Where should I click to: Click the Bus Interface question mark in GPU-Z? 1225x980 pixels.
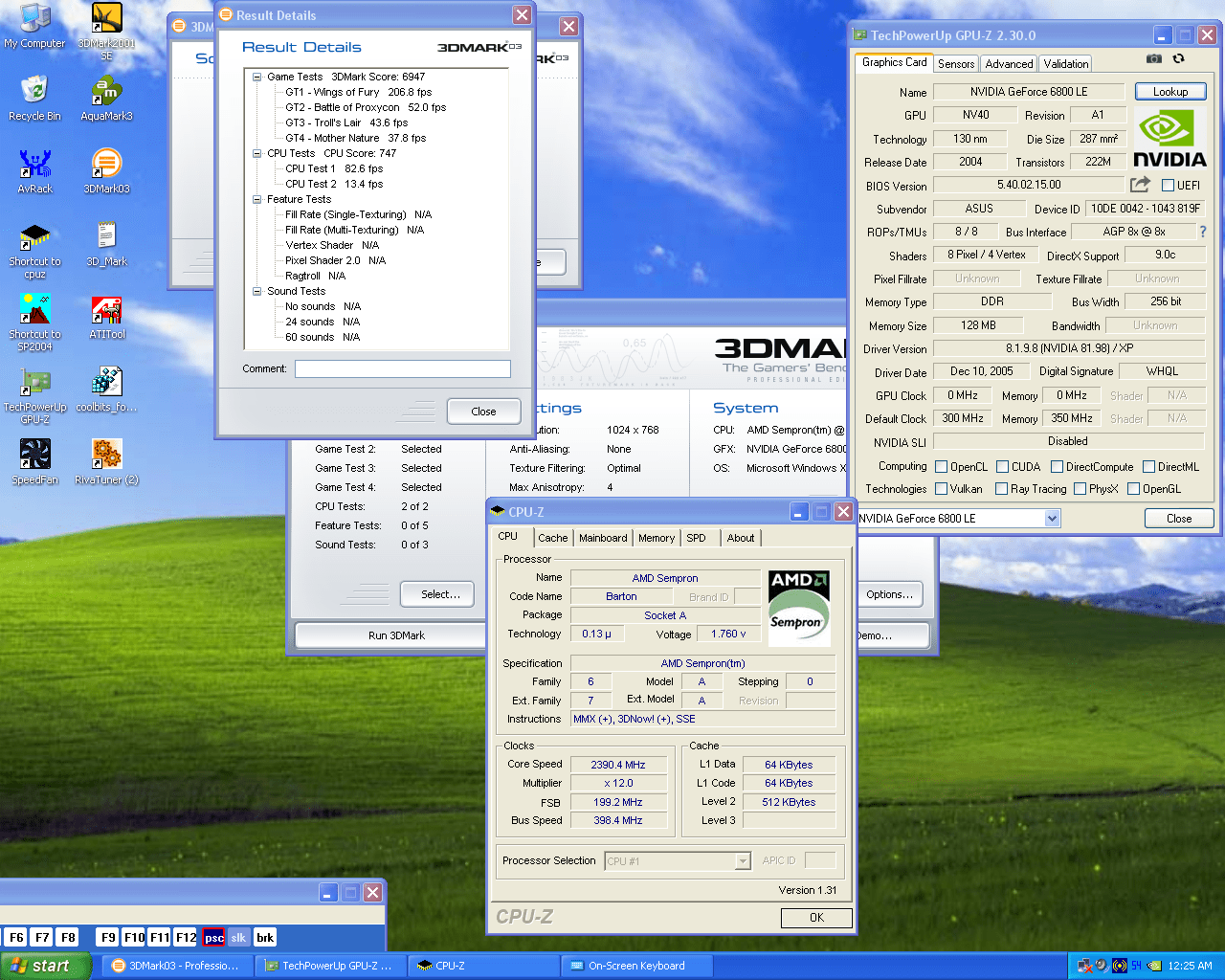click(1203, 232)
